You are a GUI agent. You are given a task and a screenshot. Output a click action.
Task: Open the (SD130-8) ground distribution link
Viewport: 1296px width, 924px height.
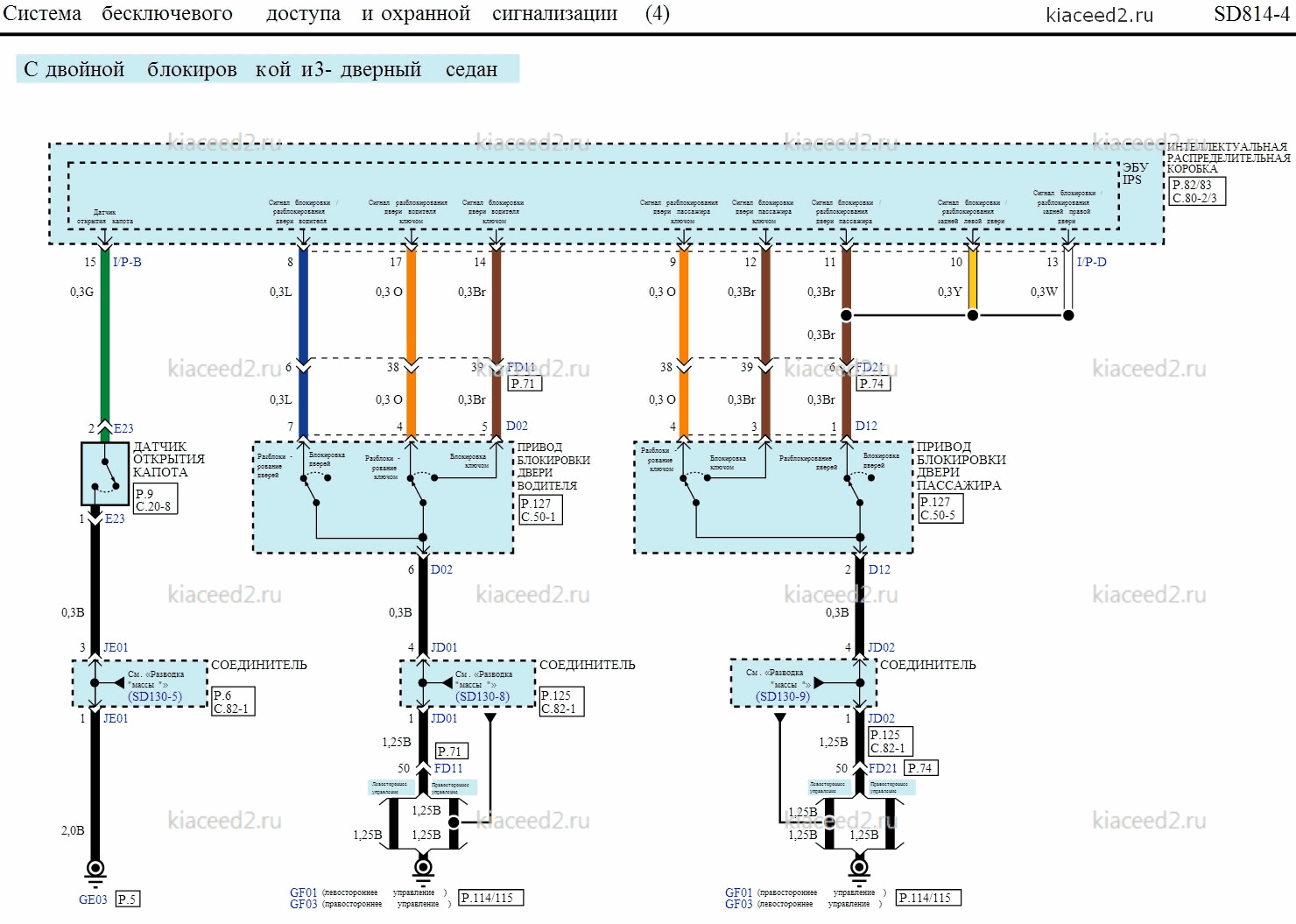click(482, 697)
